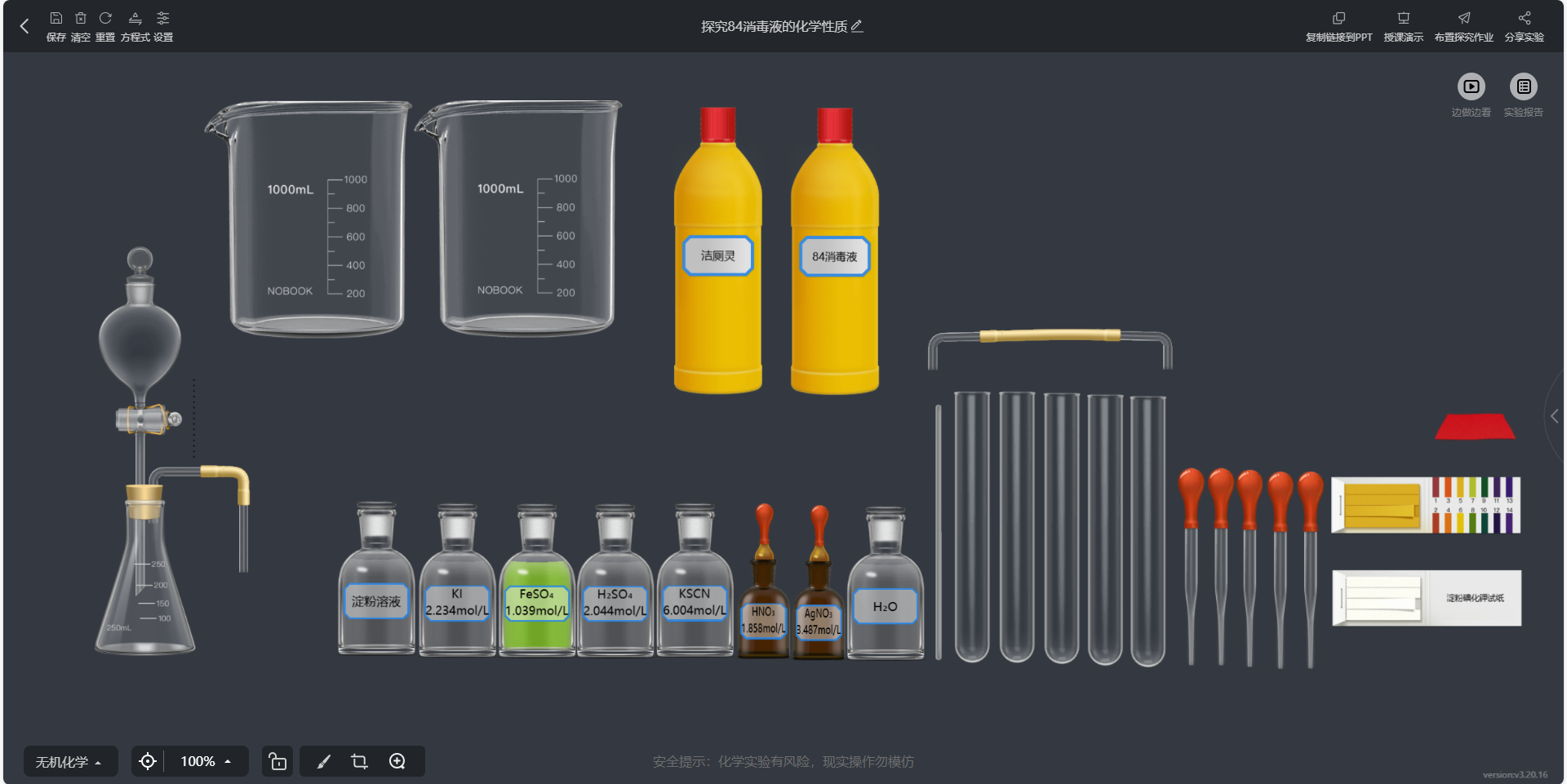The width and height of the screenshot is (1567, 784).
Task: Select the H₂O reagent bottle
Action: click(x=886, y=583)
